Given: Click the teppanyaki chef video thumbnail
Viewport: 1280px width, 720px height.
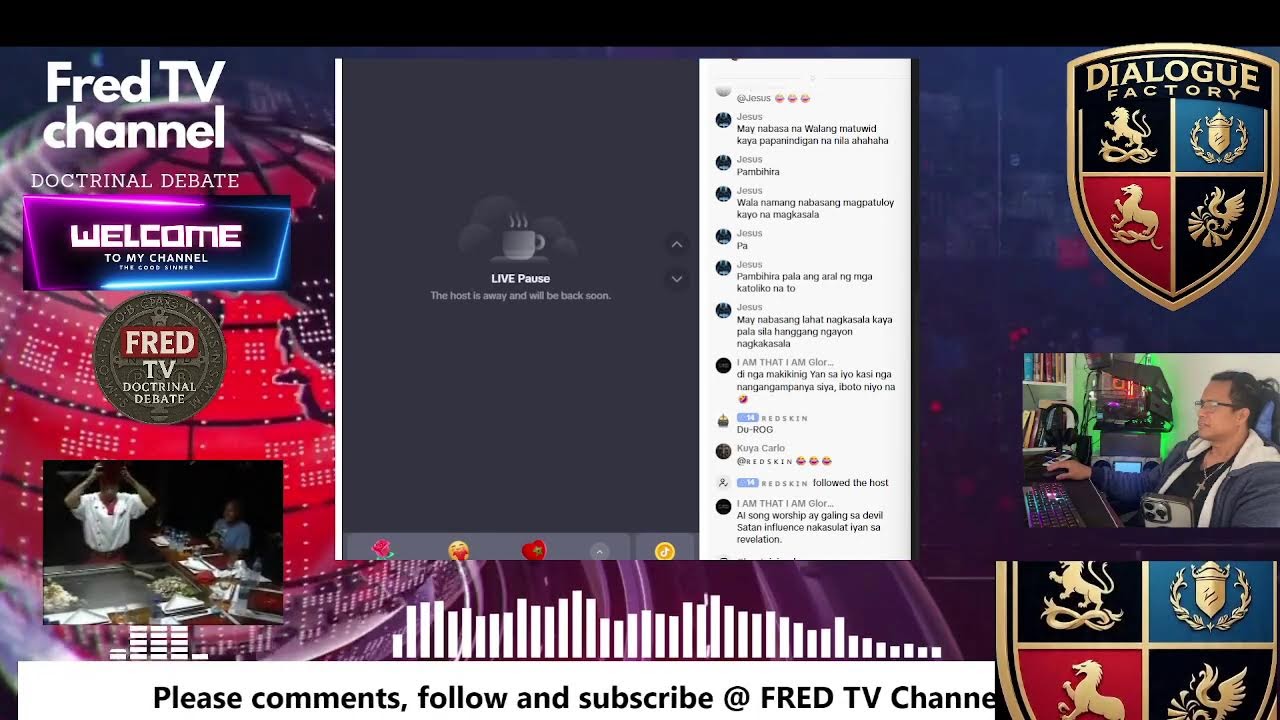Looking at the screenshot, I should (163, 543).
